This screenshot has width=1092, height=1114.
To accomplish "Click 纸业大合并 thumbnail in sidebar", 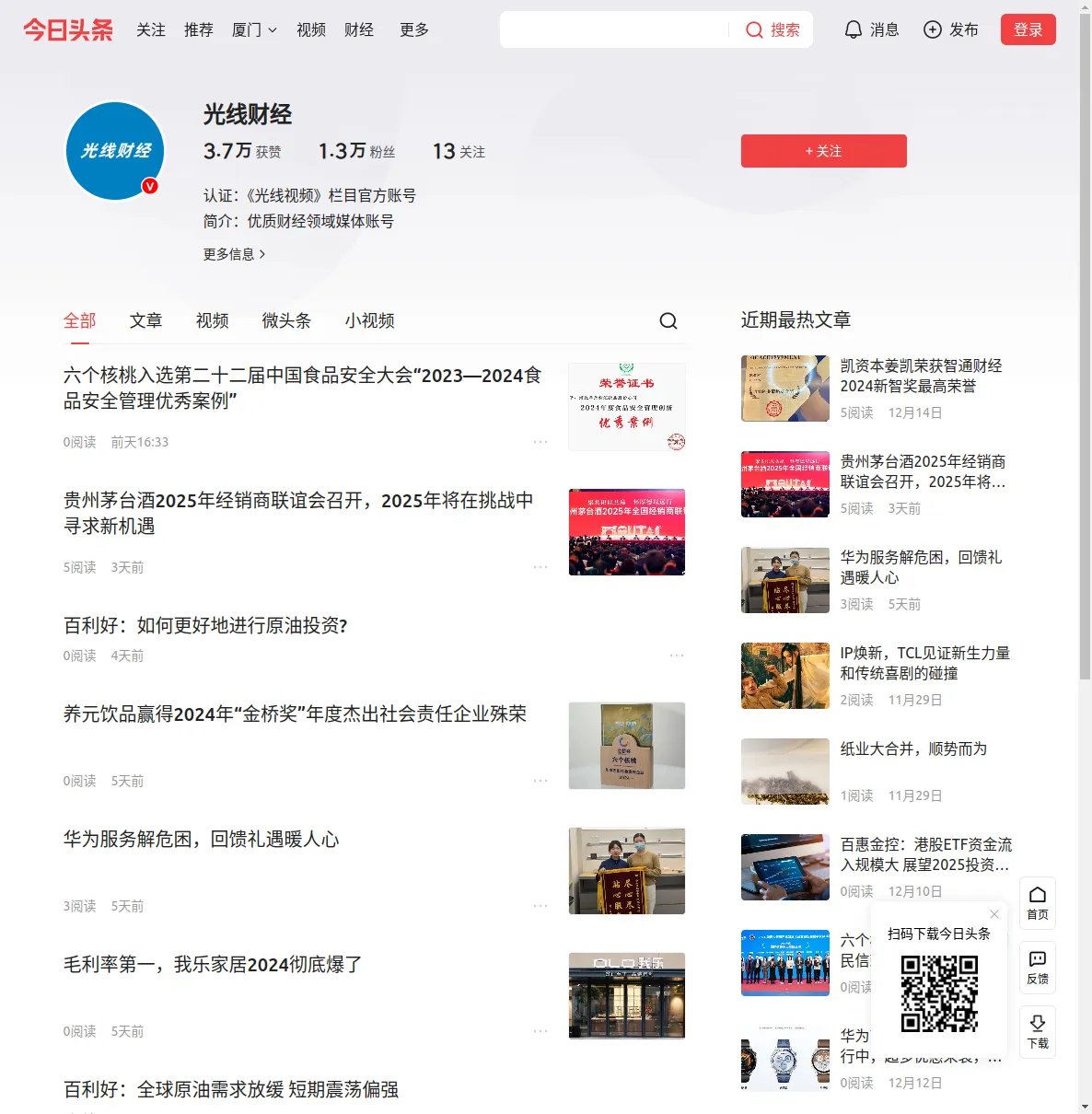I will (785, 772).
